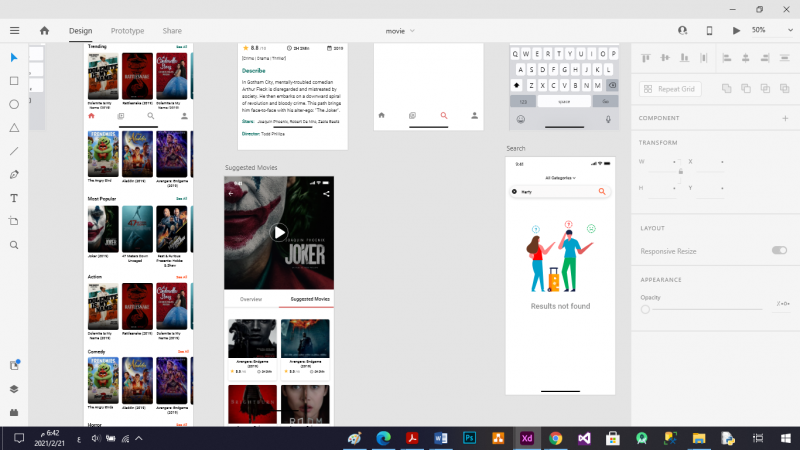Image resolution: width=800 pixels, height=450 pixels.
Task: Start desktop preview with play button
Action: (736, 31)
